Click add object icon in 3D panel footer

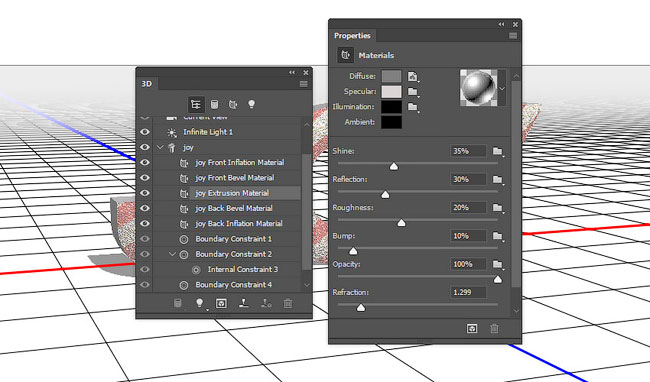tap(177, 303)
